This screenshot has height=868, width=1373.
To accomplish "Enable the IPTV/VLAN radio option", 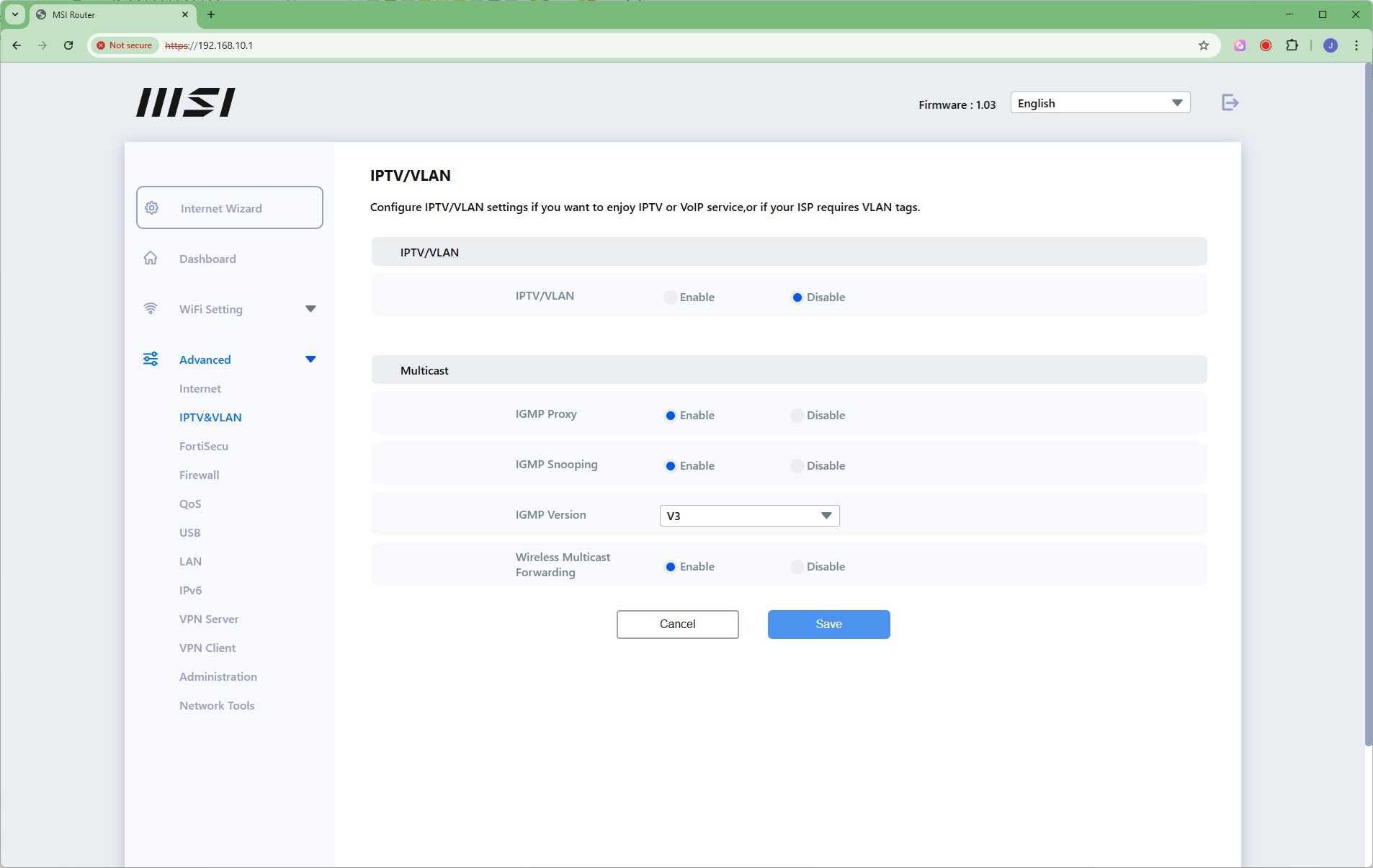I will [x=671, y=297].
